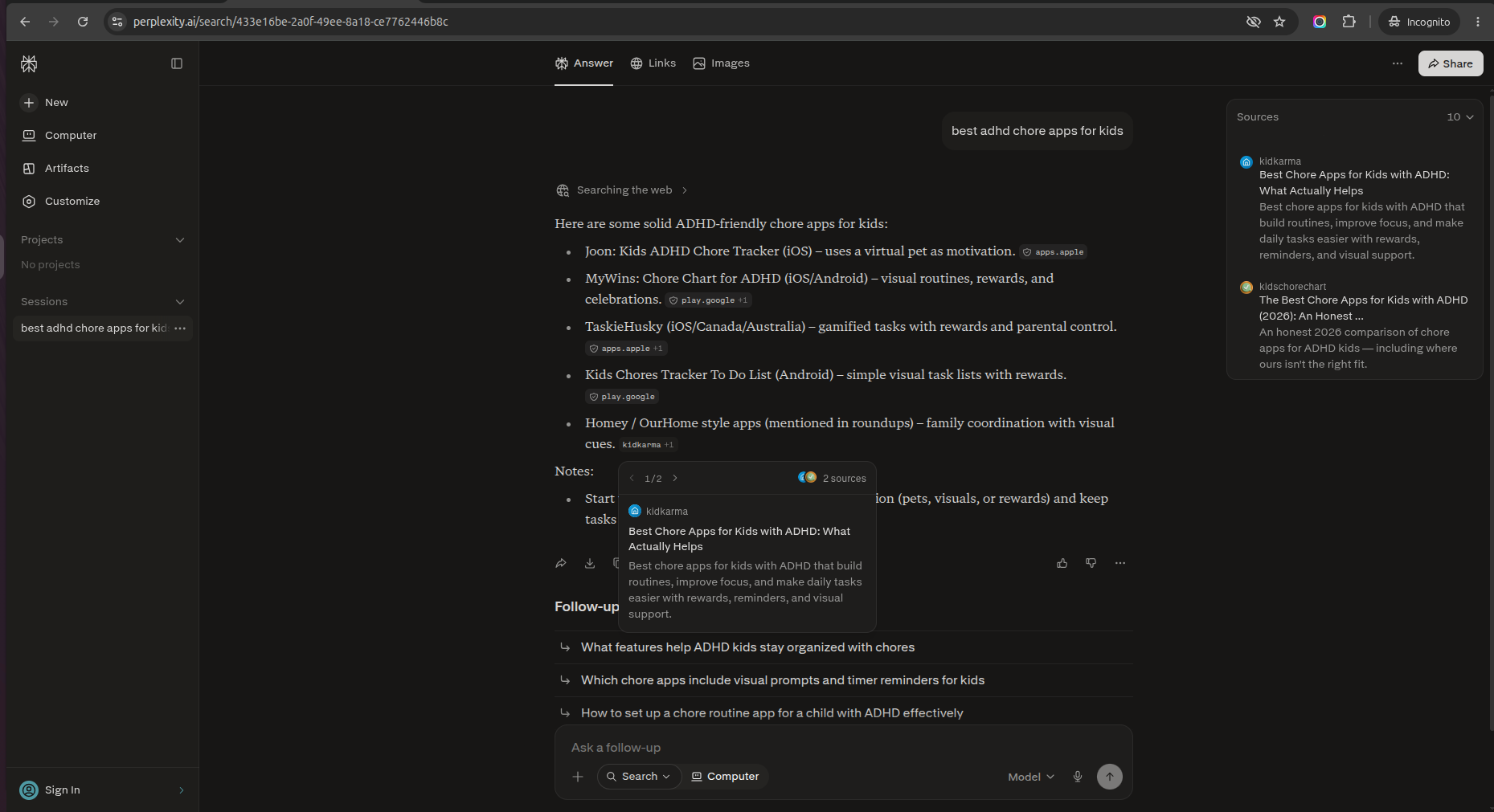This screenshot has width=1494, height=812.
Task: Collapse the Sessions section
Action: (x=180, y=302)
